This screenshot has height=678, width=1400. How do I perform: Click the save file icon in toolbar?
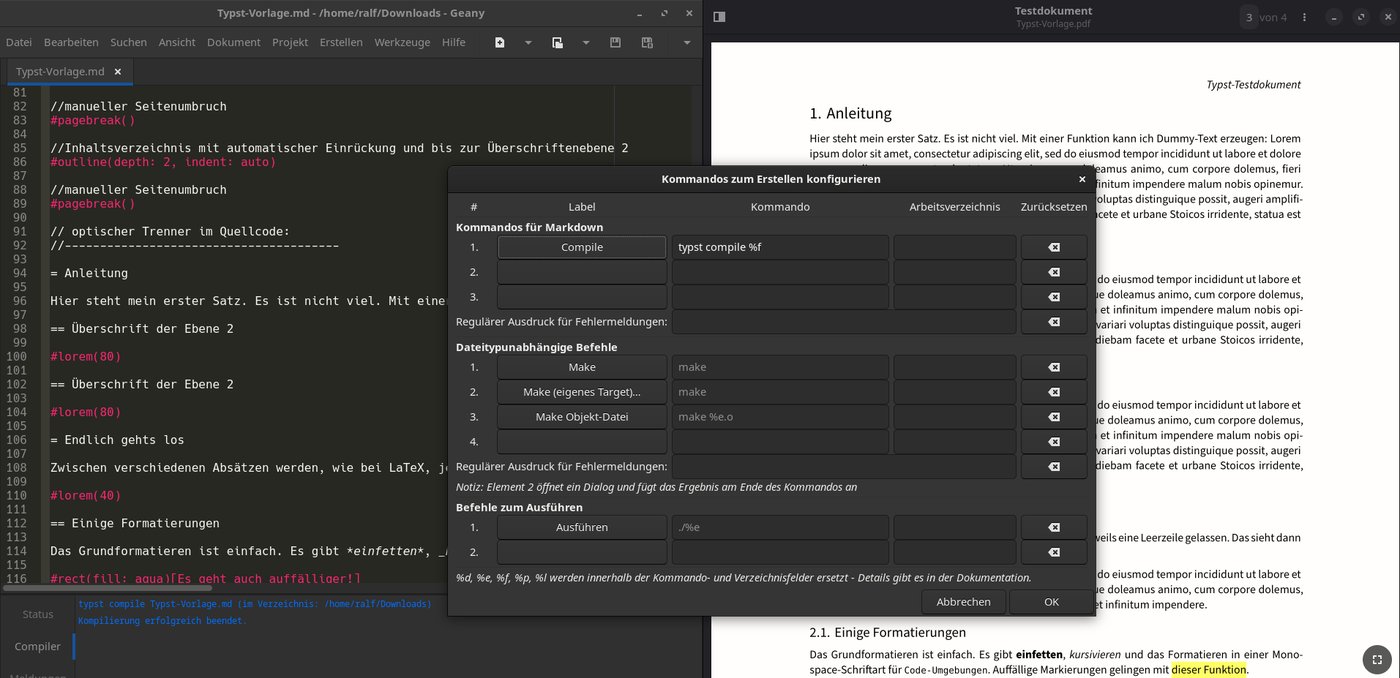[x=615, y=43]
